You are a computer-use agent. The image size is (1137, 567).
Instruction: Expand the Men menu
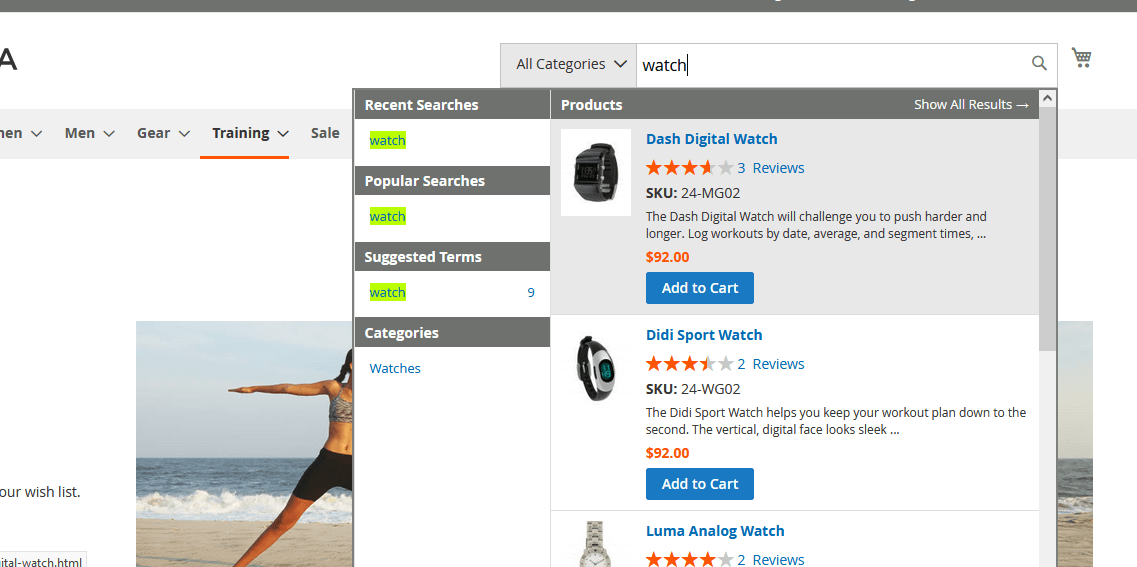(x=89, y=133)
